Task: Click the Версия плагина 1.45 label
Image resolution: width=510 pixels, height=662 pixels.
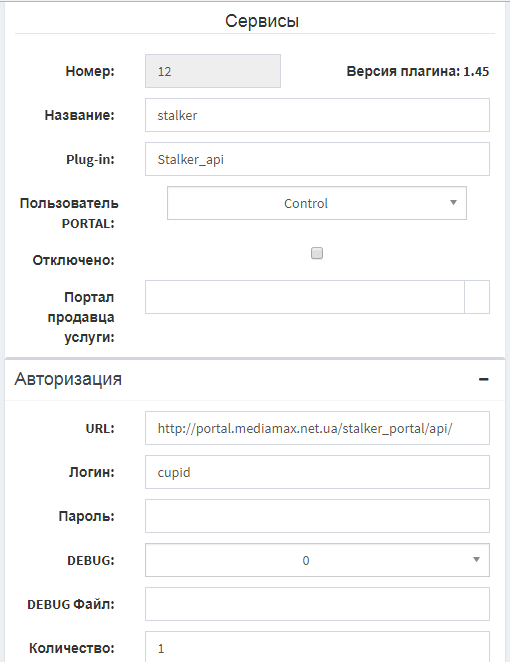Action: click(x=418, y=71)
